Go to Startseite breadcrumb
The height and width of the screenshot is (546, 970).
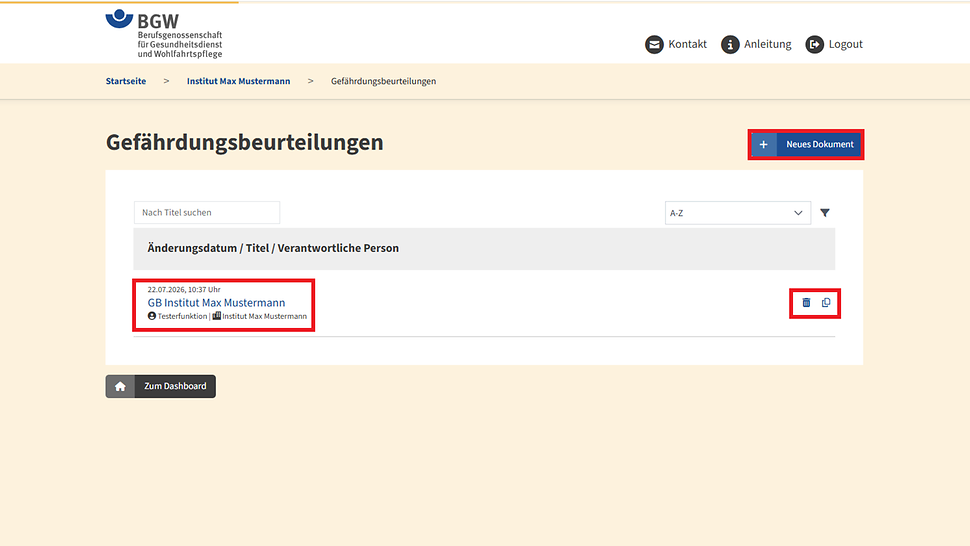(x=126, y=81)
